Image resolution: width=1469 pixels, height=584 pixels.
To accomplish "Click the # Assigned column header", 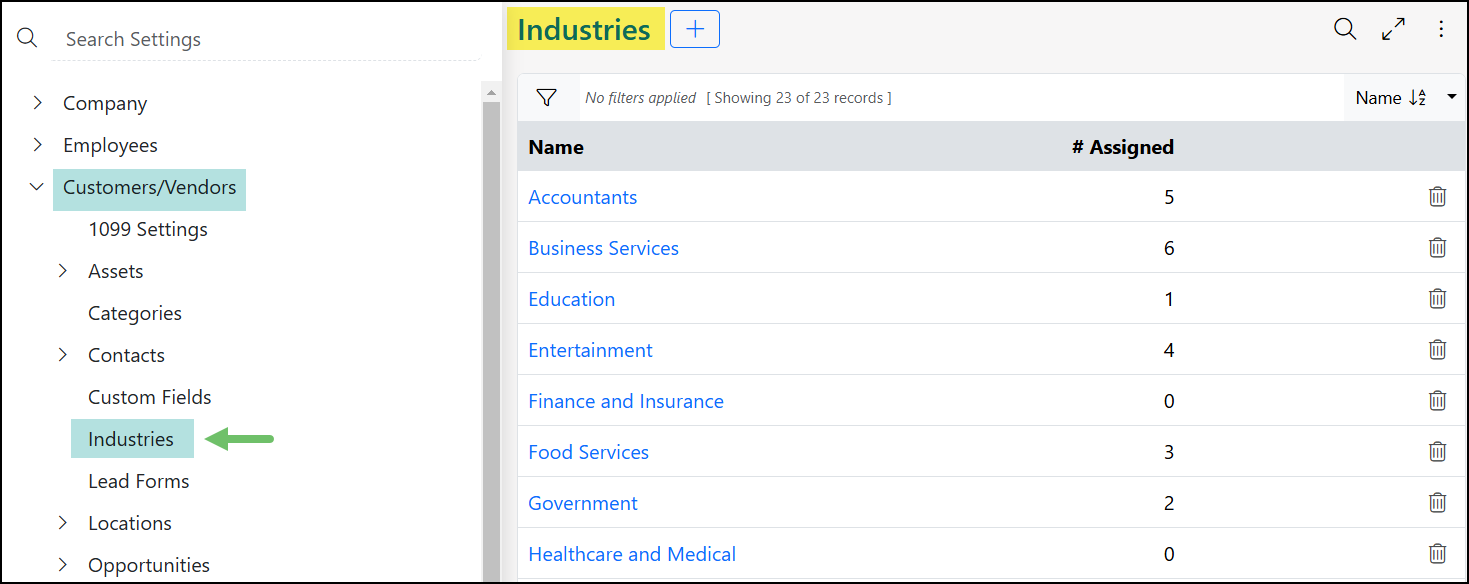I will [1123, 147].
